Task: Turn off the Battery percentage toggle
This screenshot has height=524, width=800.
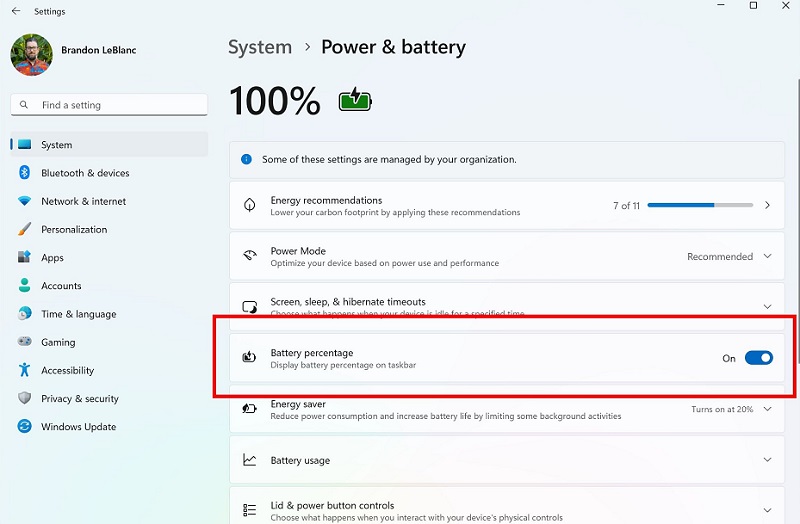Action: tap(758, 358)
